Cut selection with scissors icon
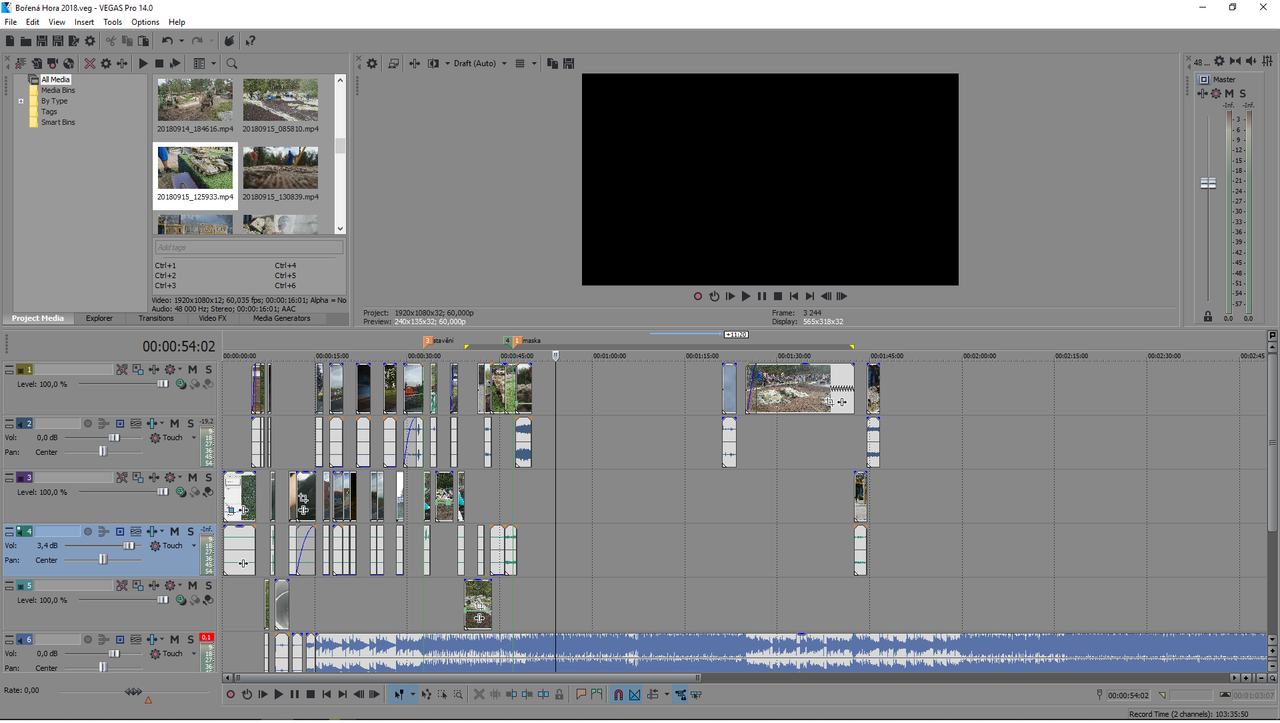This screenshot has width=1280, height=723. [x=111, y=41]
